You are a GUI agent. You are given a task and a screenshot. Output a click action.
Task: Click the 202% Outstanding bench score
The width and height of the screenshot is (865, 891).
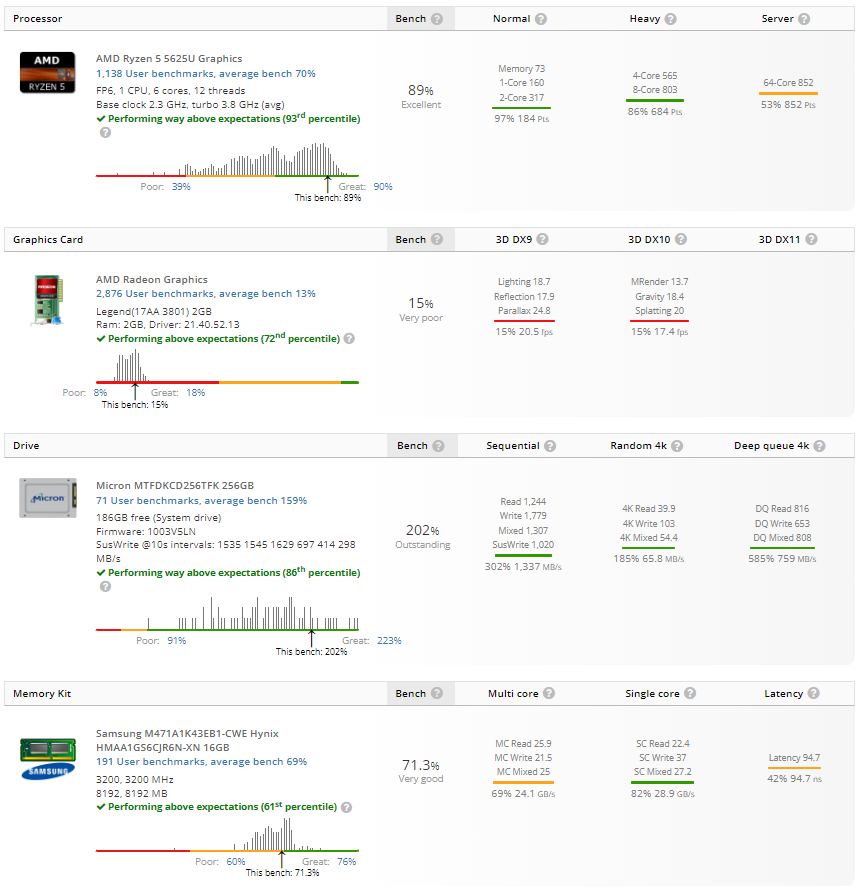[423, 536]
